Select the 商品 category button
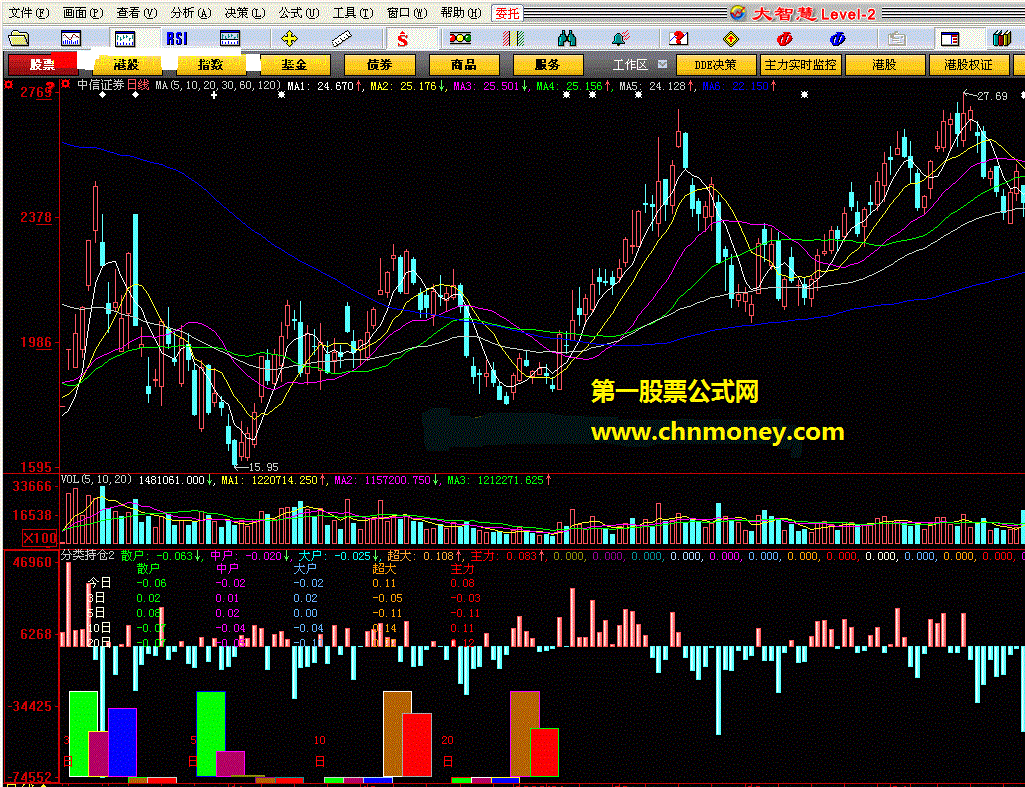The image size is (1025, 787). click(464, 65)
